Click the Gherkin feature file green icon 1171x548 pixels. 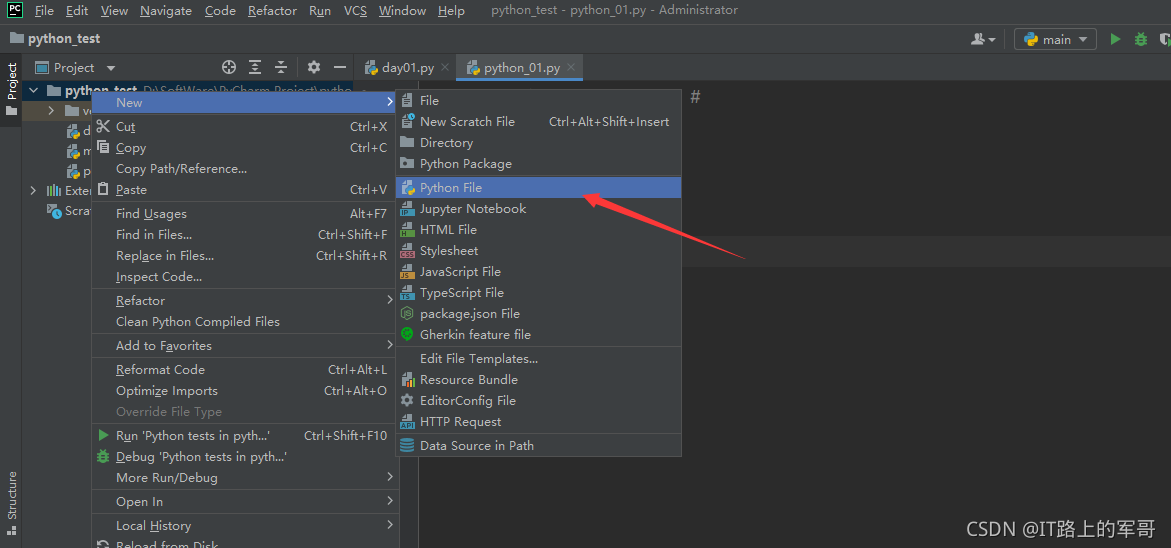(407, 334)
